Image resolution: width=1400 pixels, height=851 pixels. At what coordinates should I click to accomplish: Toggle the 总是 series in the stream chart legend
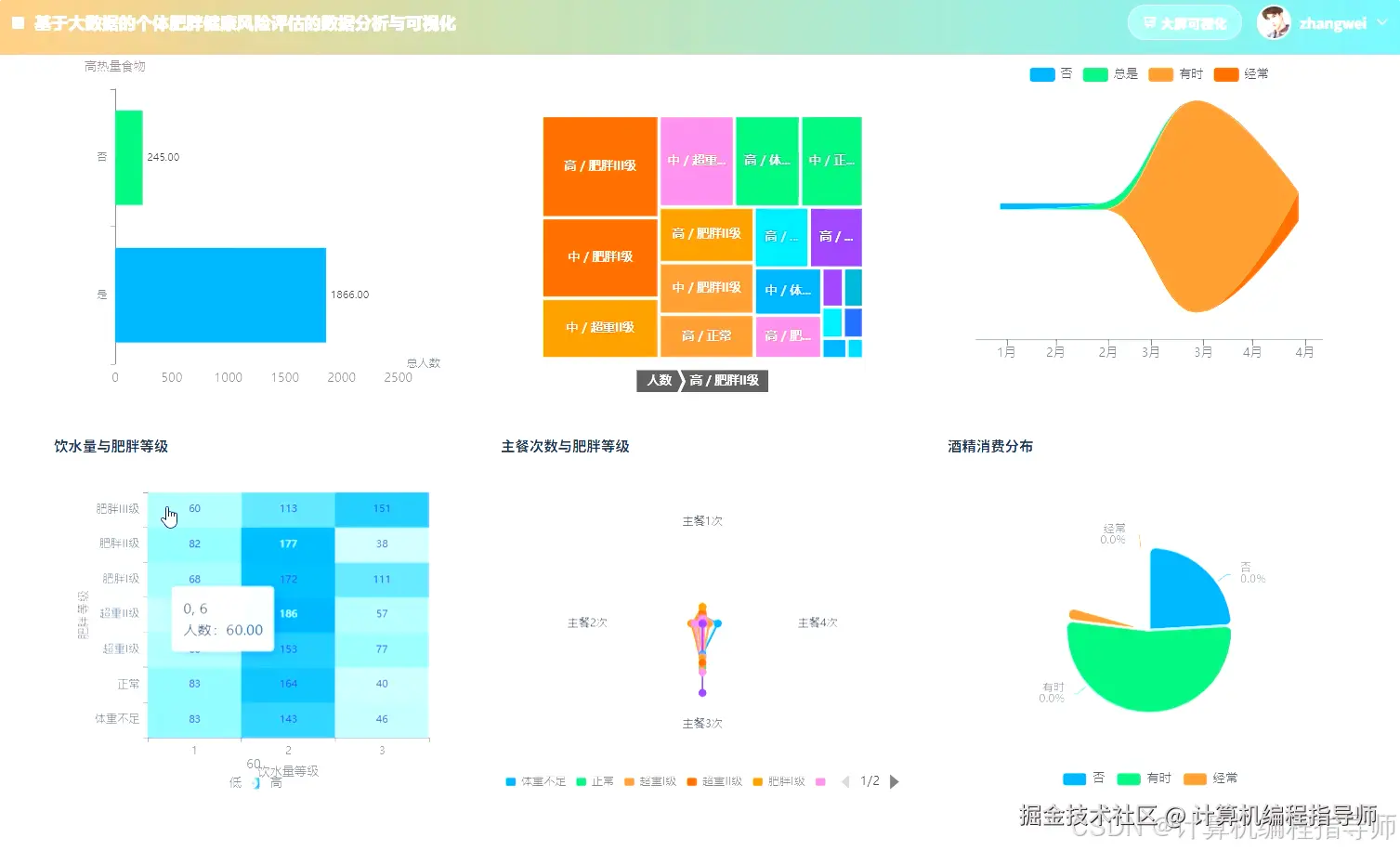1111,74
